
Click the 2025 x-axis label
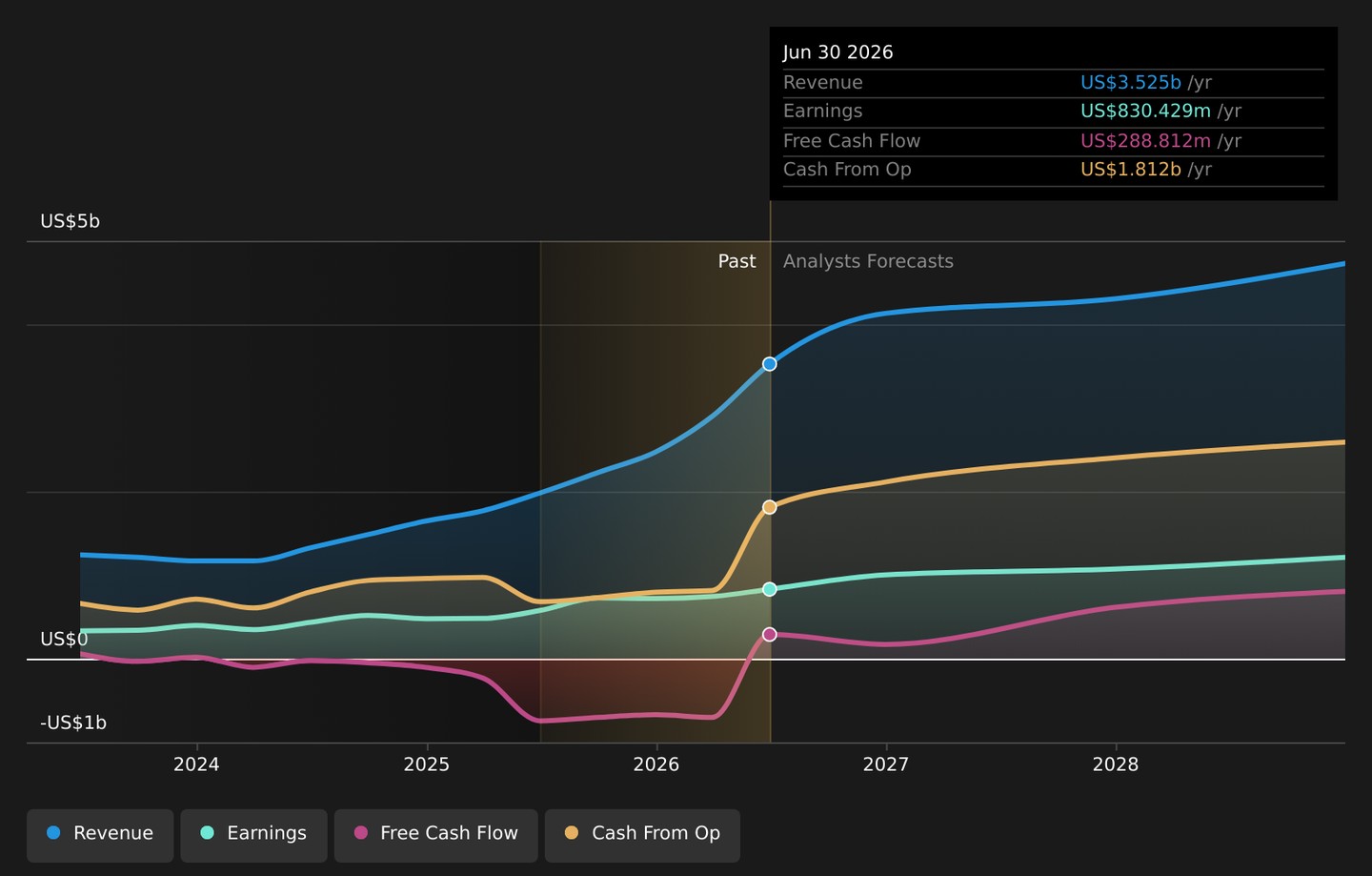[427, 764]
